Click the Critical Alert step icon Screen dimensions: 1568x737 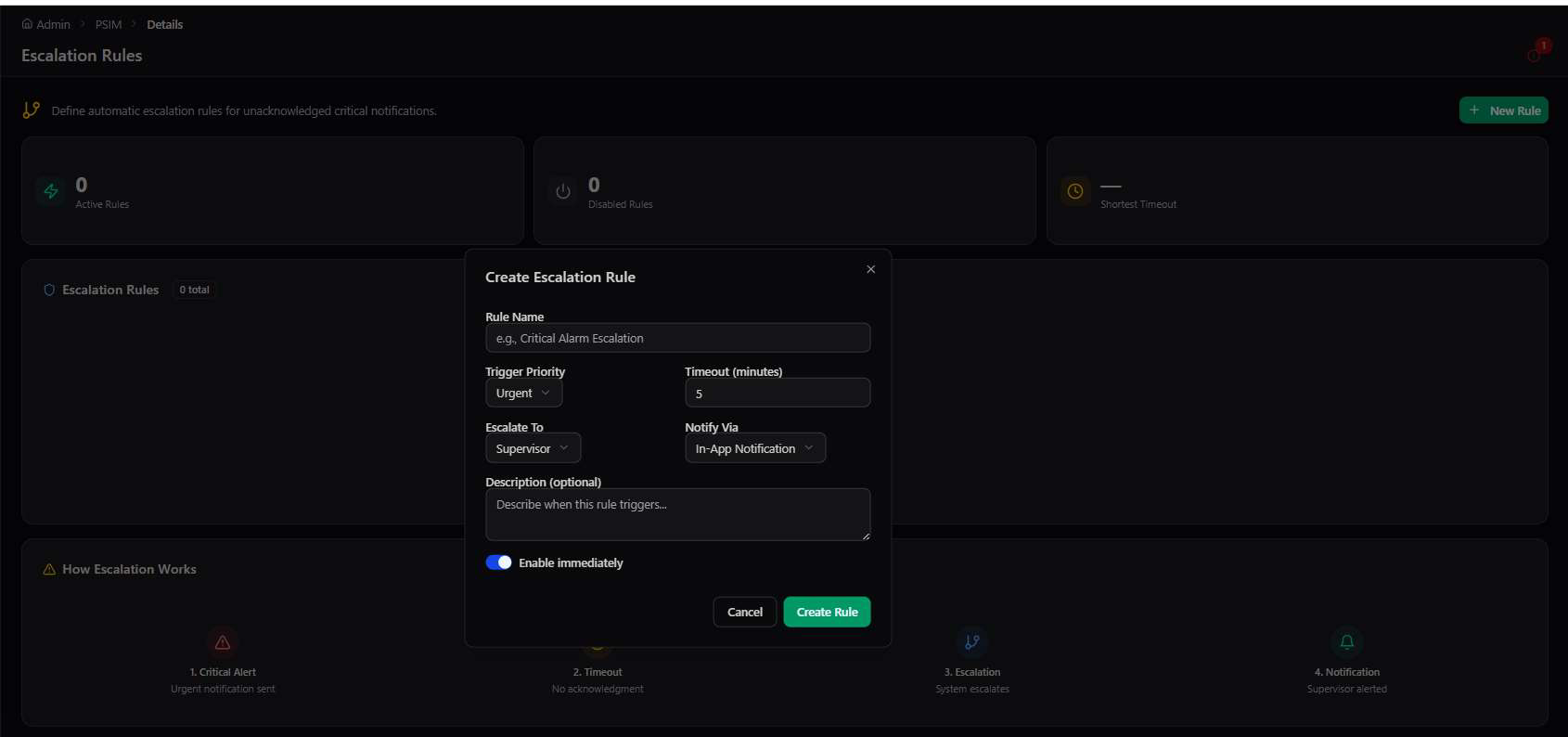tap(223, 642)
